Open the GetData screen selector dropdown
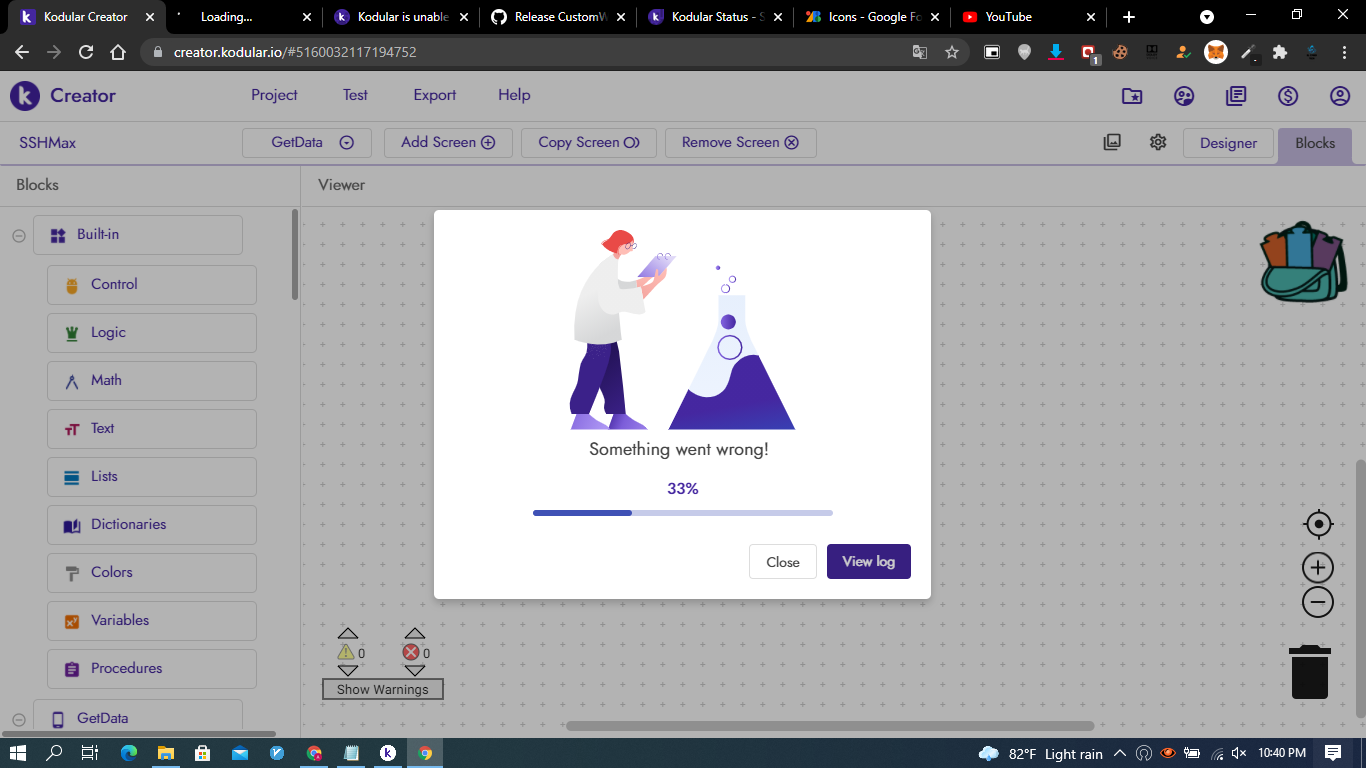The width and height of the screenshot is (1366, 768). pyautogui.click(x=307, y=142)
